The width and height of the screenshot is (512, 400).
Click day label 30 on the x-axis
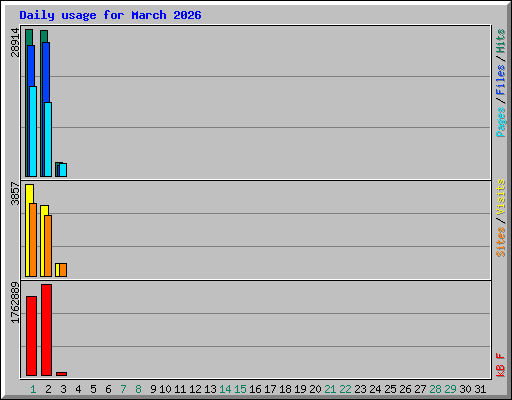pyautogui.click(x=465, y=389)
